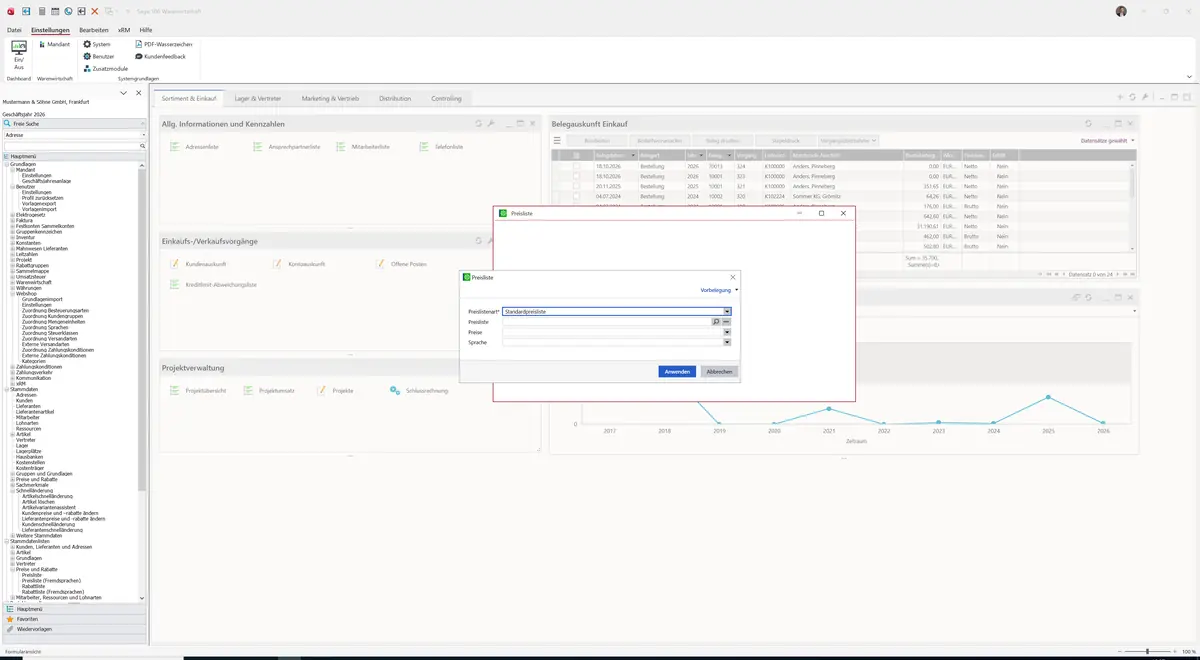Open the Adresse search type dropdown
The width and height of the screenshot is (1200, 660).
(142, 134)
